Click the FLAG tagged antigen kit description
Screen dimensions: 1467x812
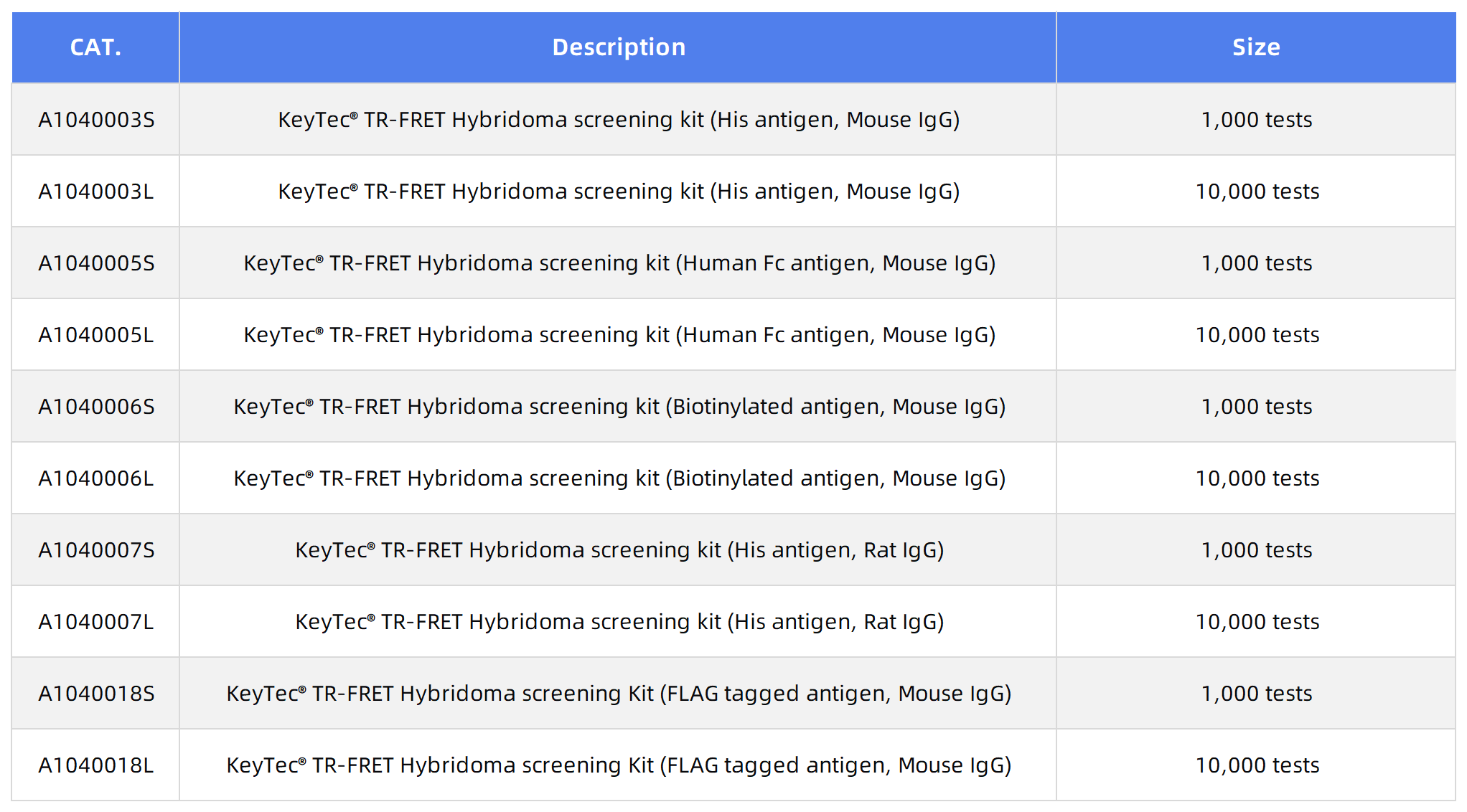coord(618,693)
